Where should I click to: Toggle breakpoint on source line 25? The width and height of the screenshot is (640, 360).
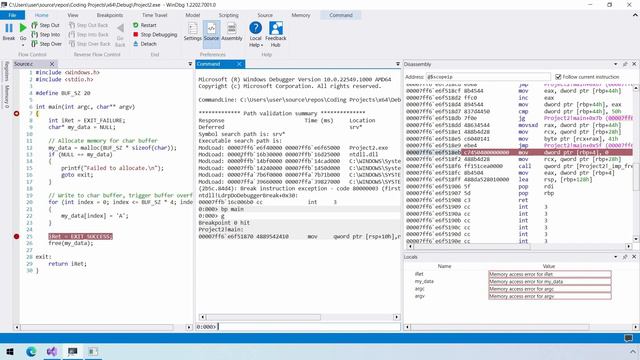tap(16, 236)
